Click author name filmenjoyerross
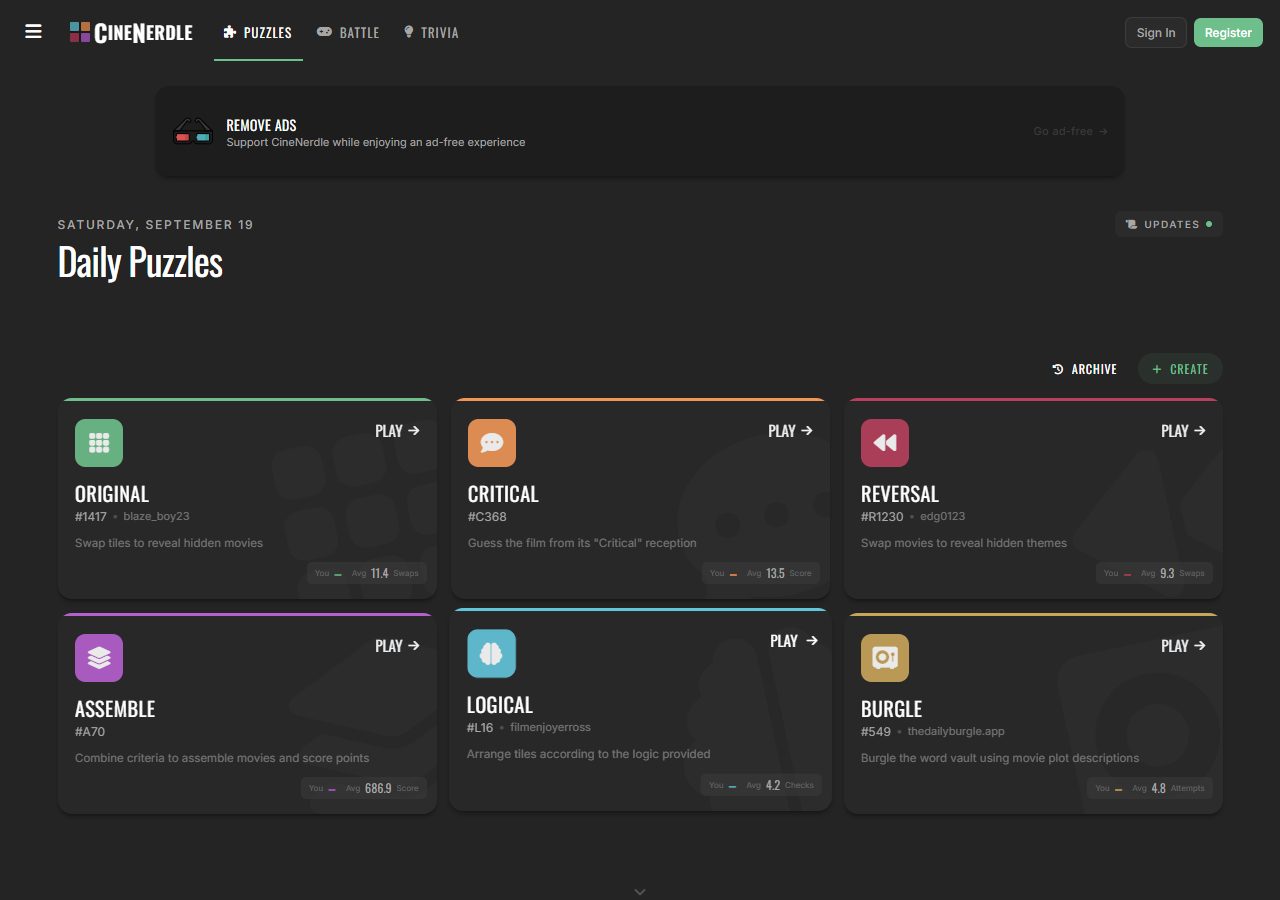Screen dimensions: 1280x900 click(x=550, y=727)
